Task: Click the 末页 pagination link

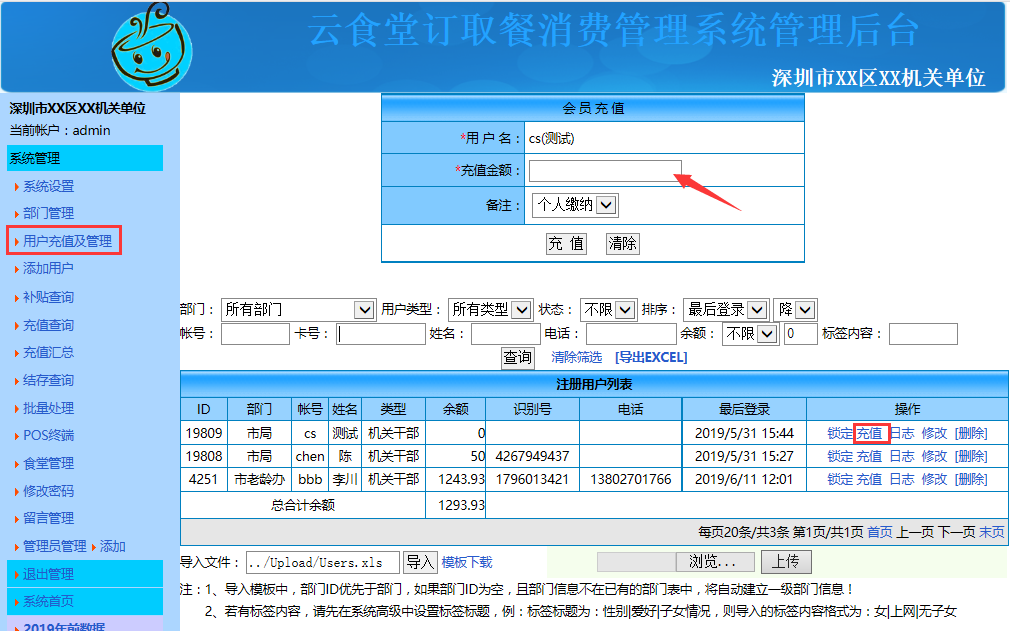Action: coord(991,532)
